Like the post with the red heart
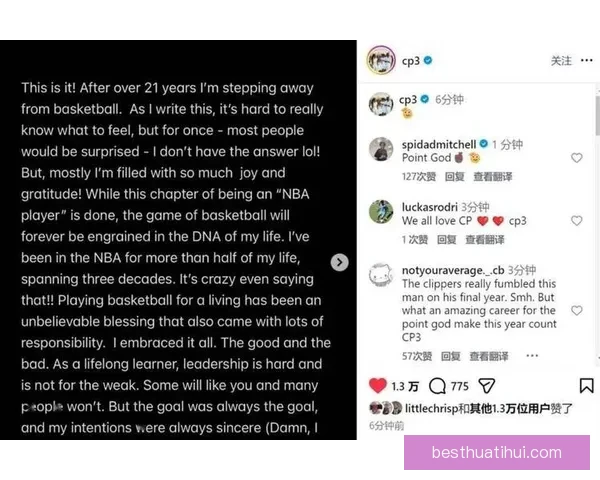Screen dimensions: 600x480 [378, 385]
